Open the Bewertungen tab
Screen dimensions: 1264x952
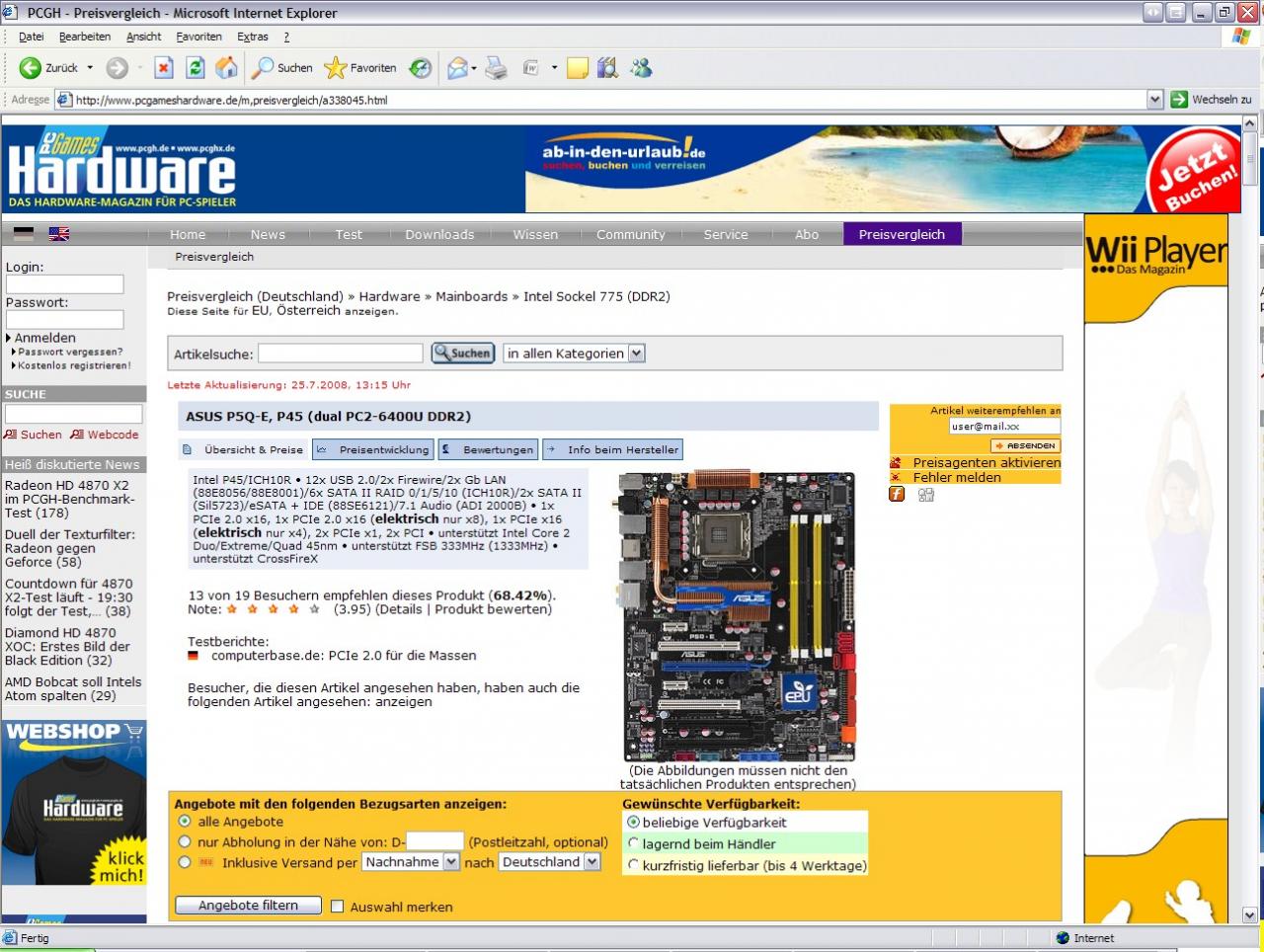coord(488,449)
